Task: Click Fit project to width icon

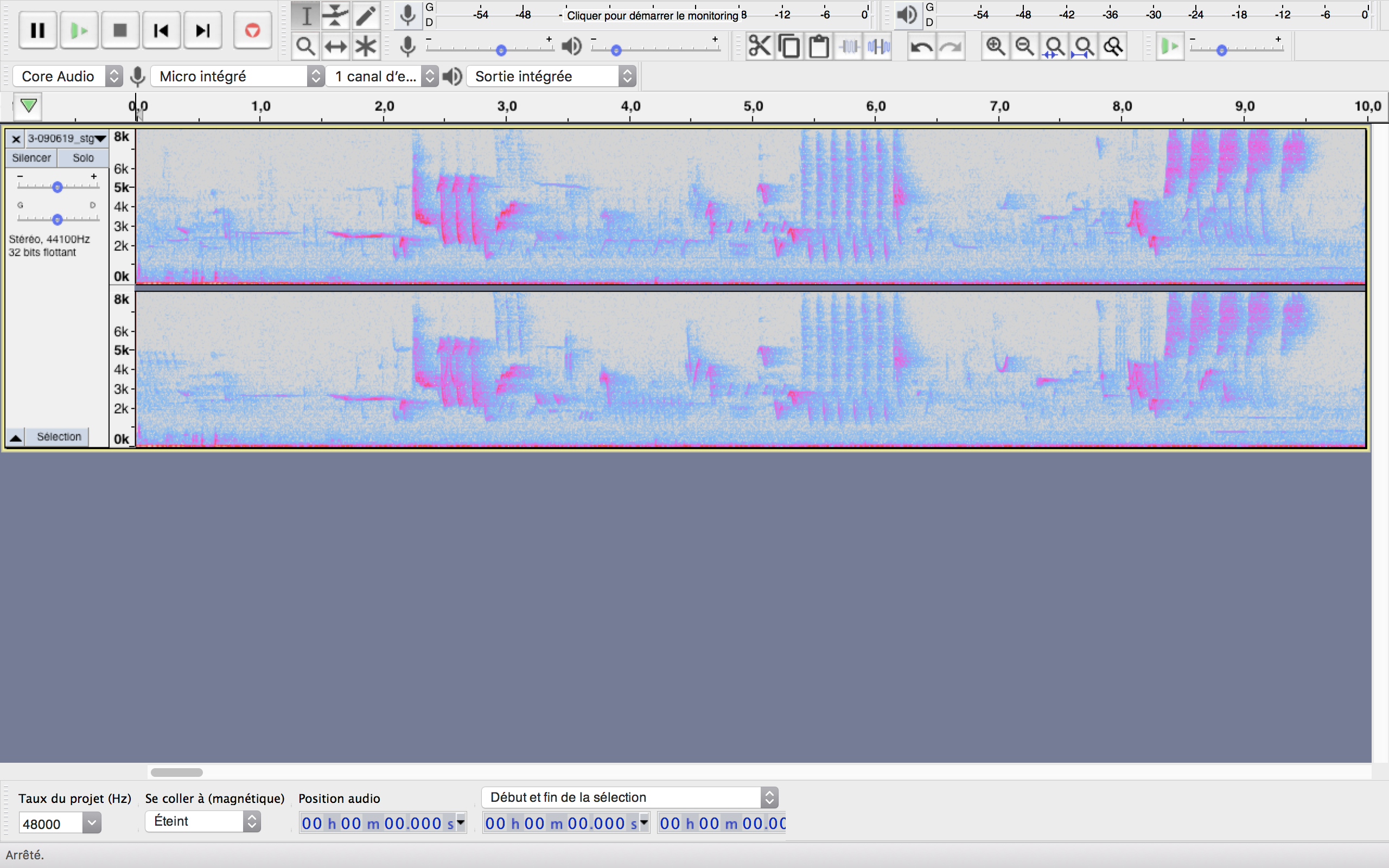Action: click(1084, 47)
